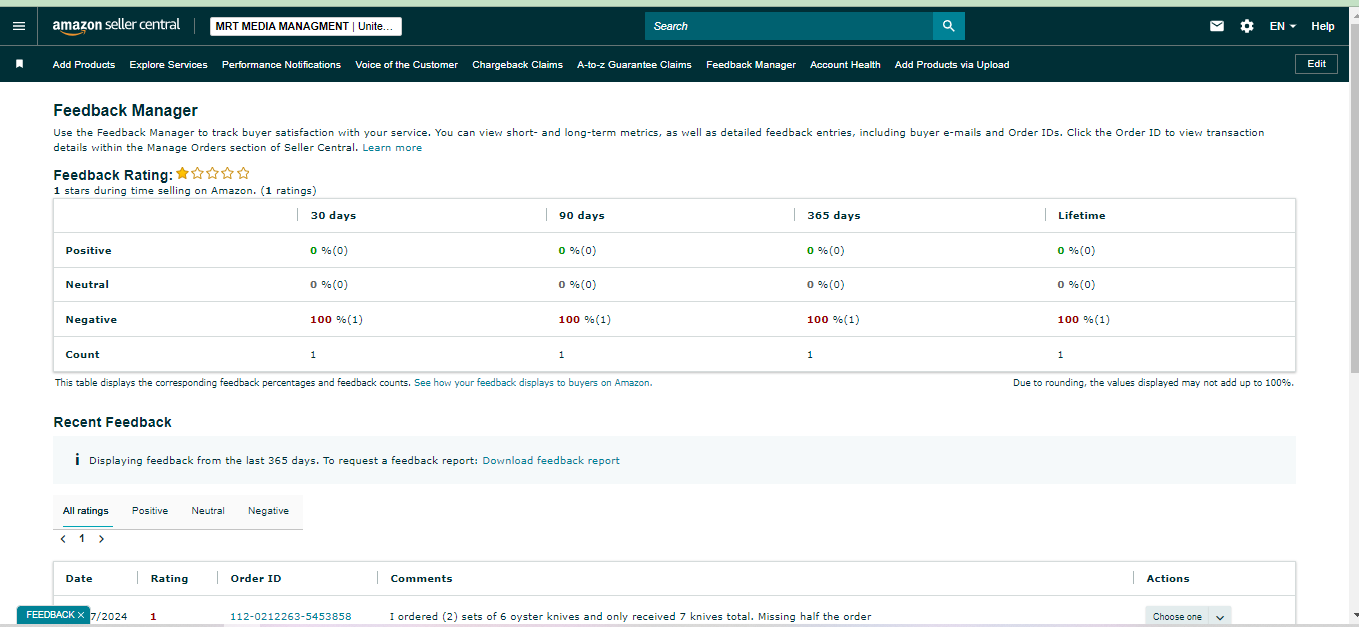Click the Count row label
1359x627 pixels.
[x=82, y=355]
